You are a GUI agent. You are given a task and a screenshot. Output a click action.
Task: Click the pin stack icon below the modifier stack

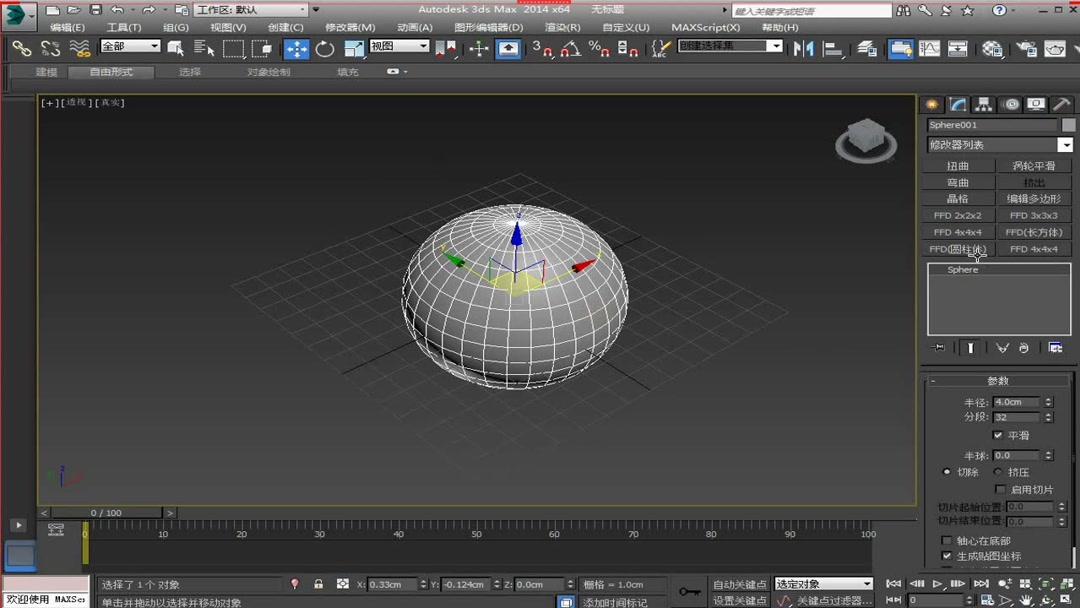point(938,346)
